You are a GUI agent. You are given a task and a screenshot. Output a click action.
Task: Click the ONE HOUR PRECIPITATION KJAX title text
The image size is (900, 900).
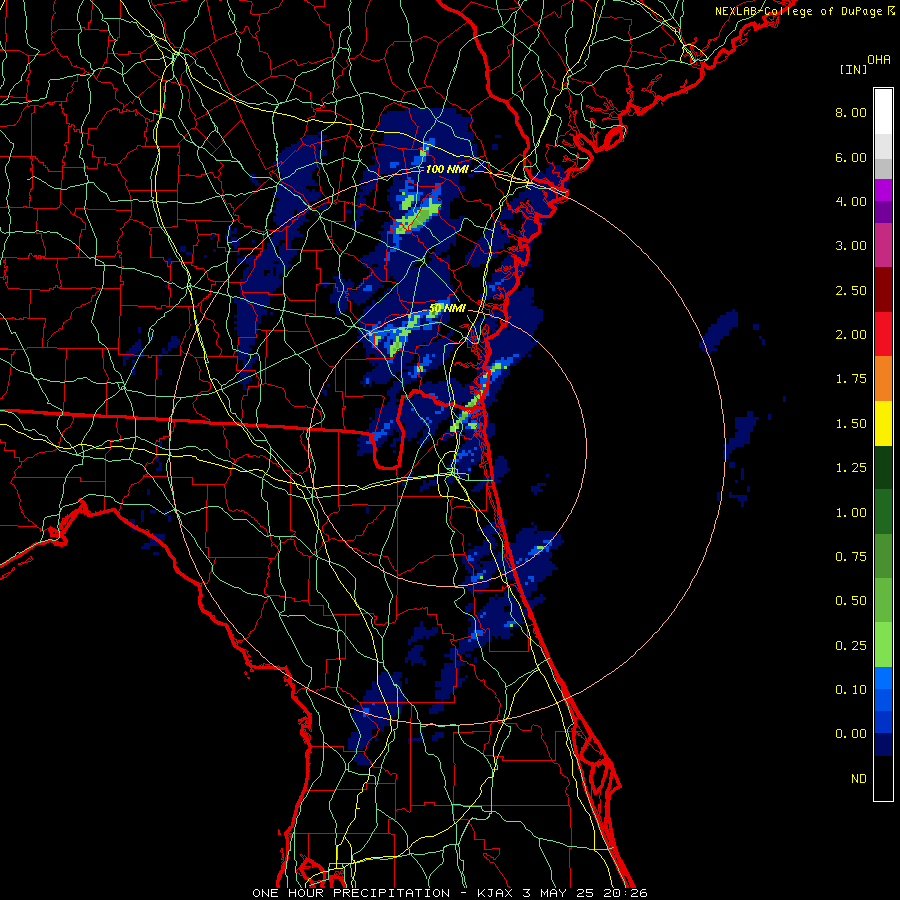coord(450,893)
